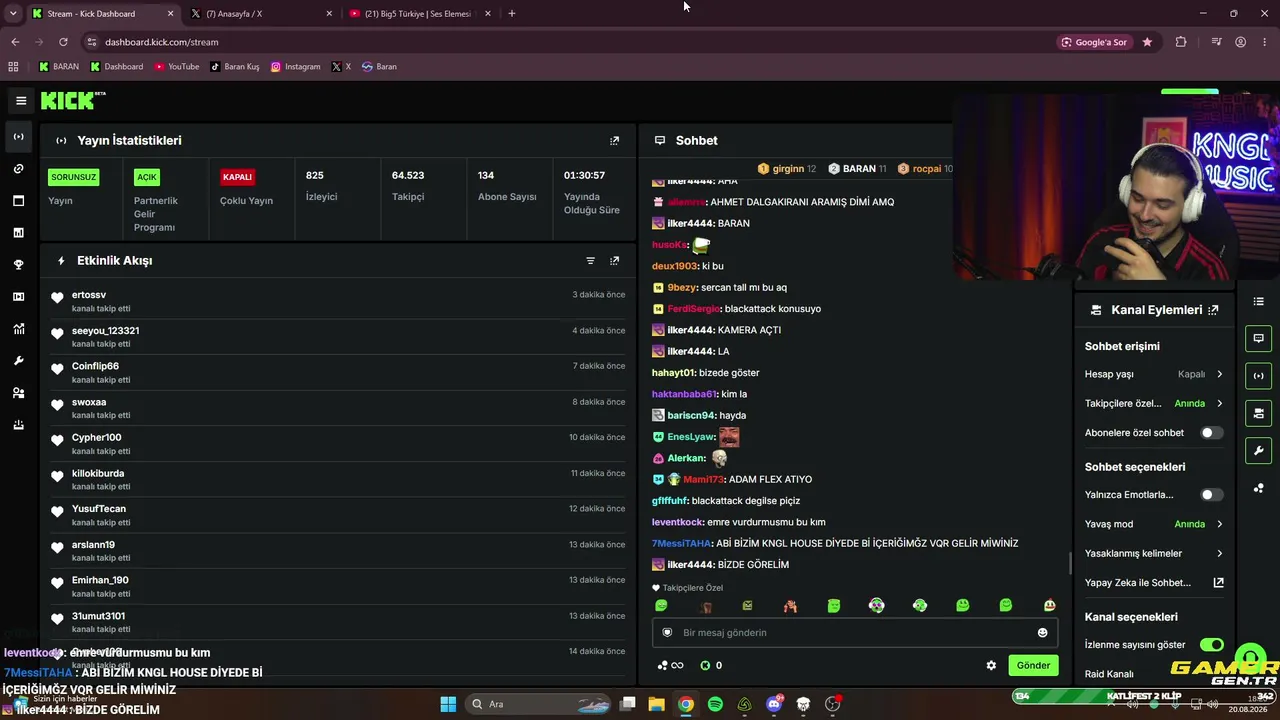This screenshot has width=1280, height=720.
Task: Toggle the stream stats button in right rail
Action: pyautogui.click(x=1258, y=376)
